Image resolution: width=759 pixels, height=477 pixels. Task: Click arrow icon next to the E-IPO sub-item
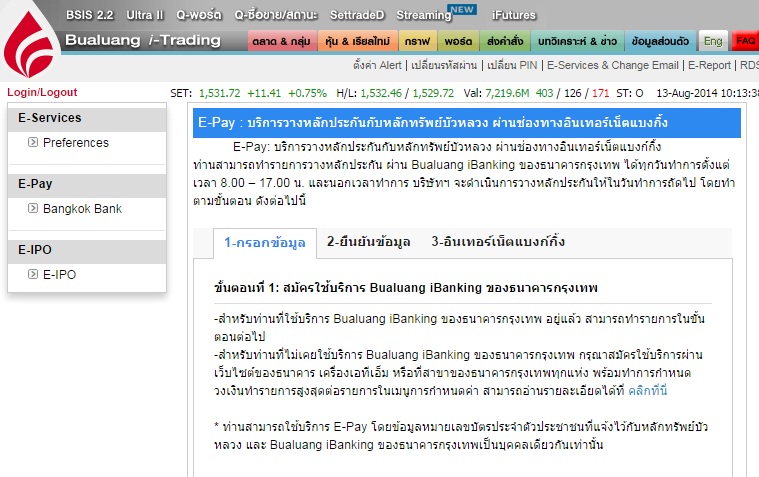33,274
